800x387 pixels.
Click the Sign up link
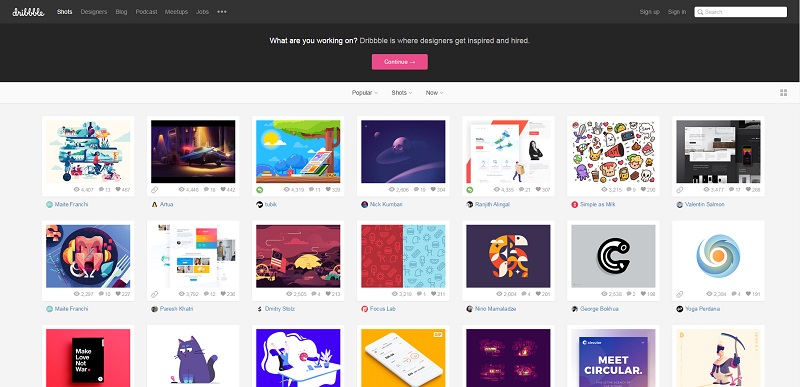pyautogui.click(x=649, y=12)
